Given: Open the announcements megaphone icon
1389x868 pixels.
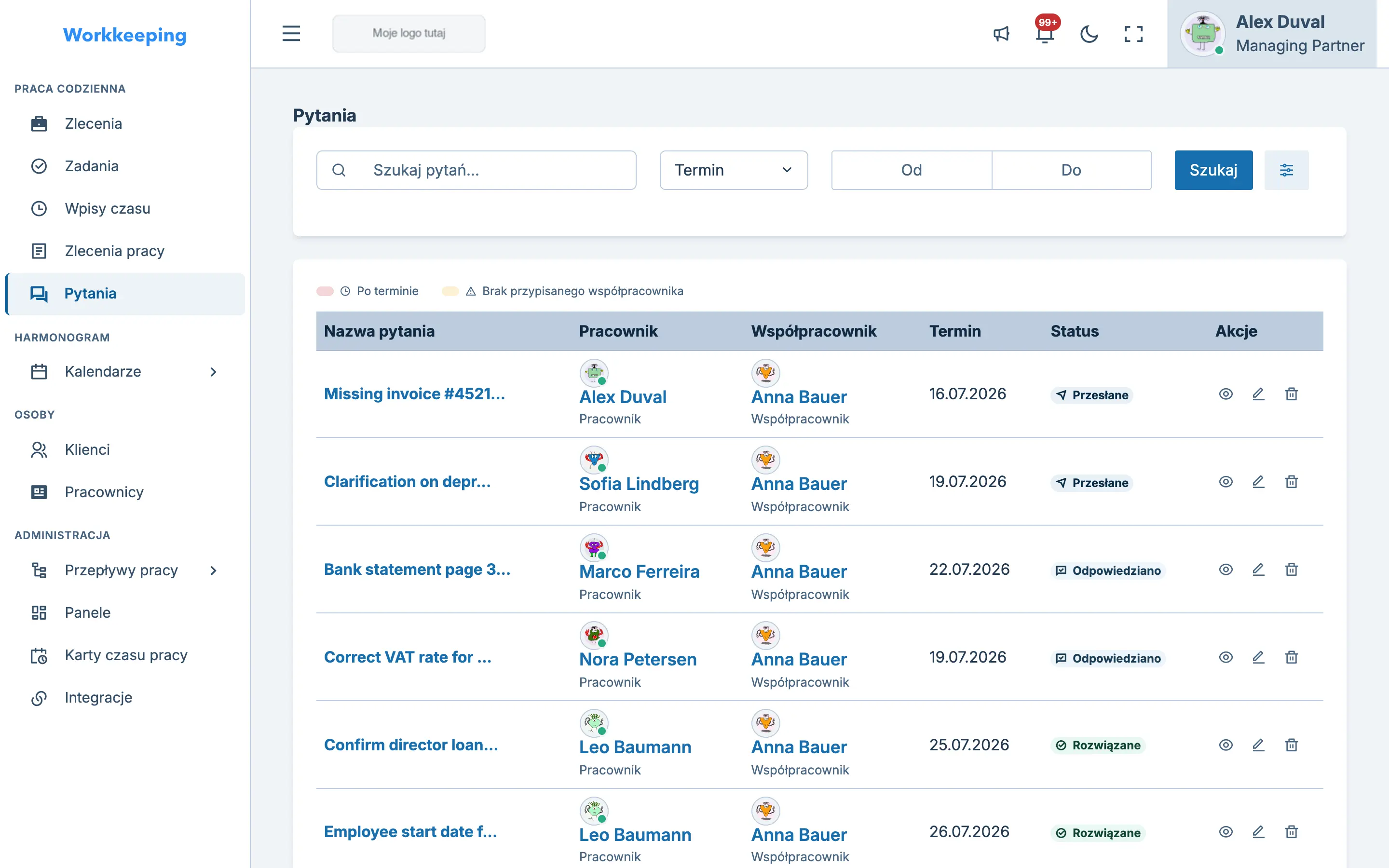Looking at the screenshot, I should pyautogui.click(x=1001, y=34).
